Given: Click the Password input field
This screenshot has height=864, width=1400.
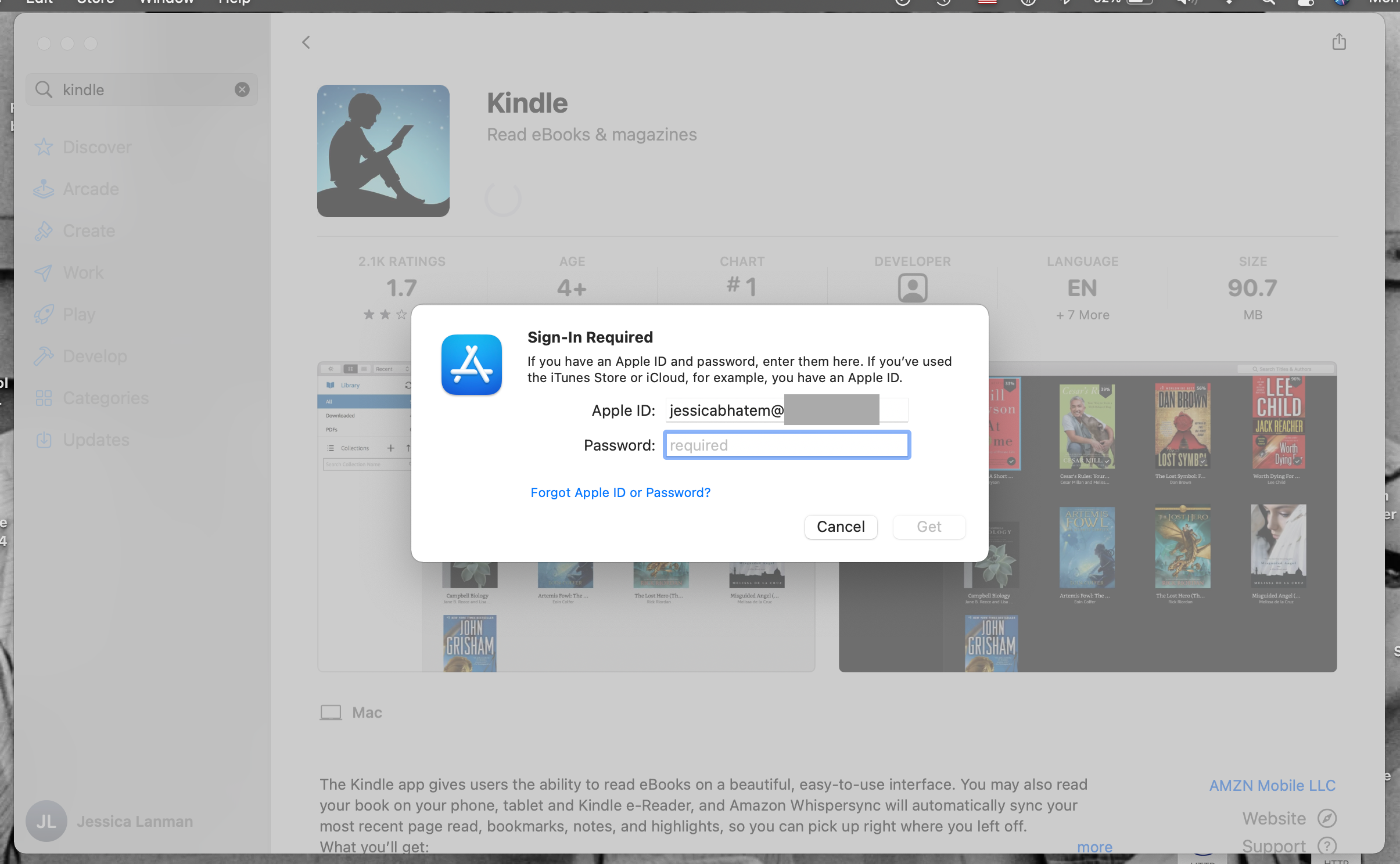Looking at the screenshot, I should coord(787,445).
